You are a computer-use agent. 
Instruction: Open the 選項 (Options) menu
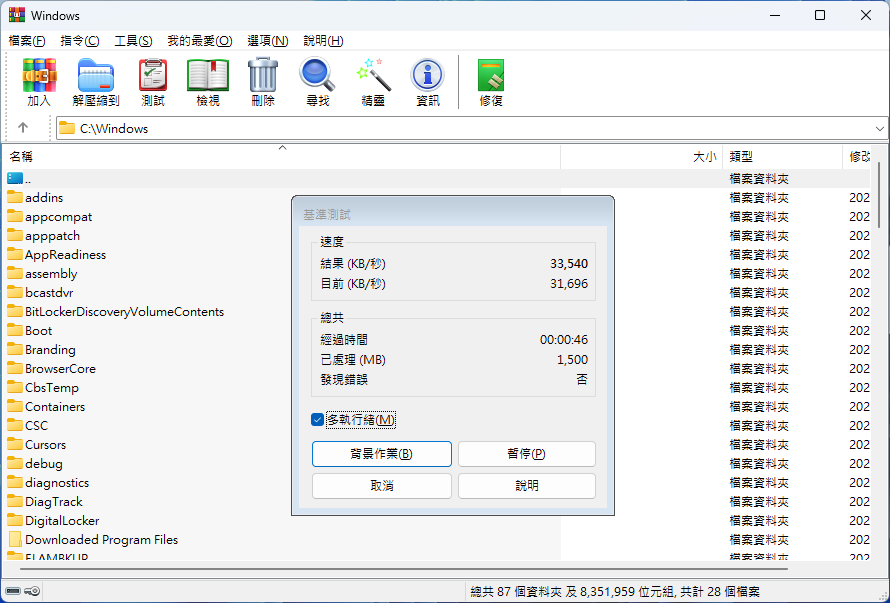click(x=267, y=41)
